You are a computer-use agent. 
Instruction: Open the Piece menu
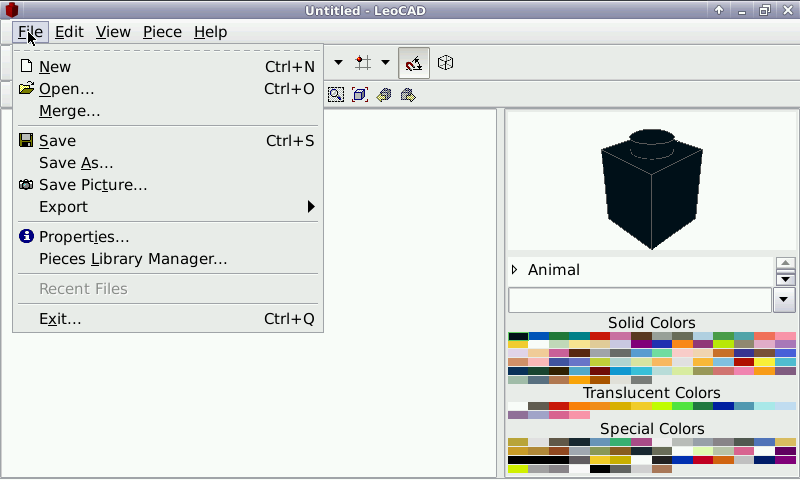pos(162,32)
